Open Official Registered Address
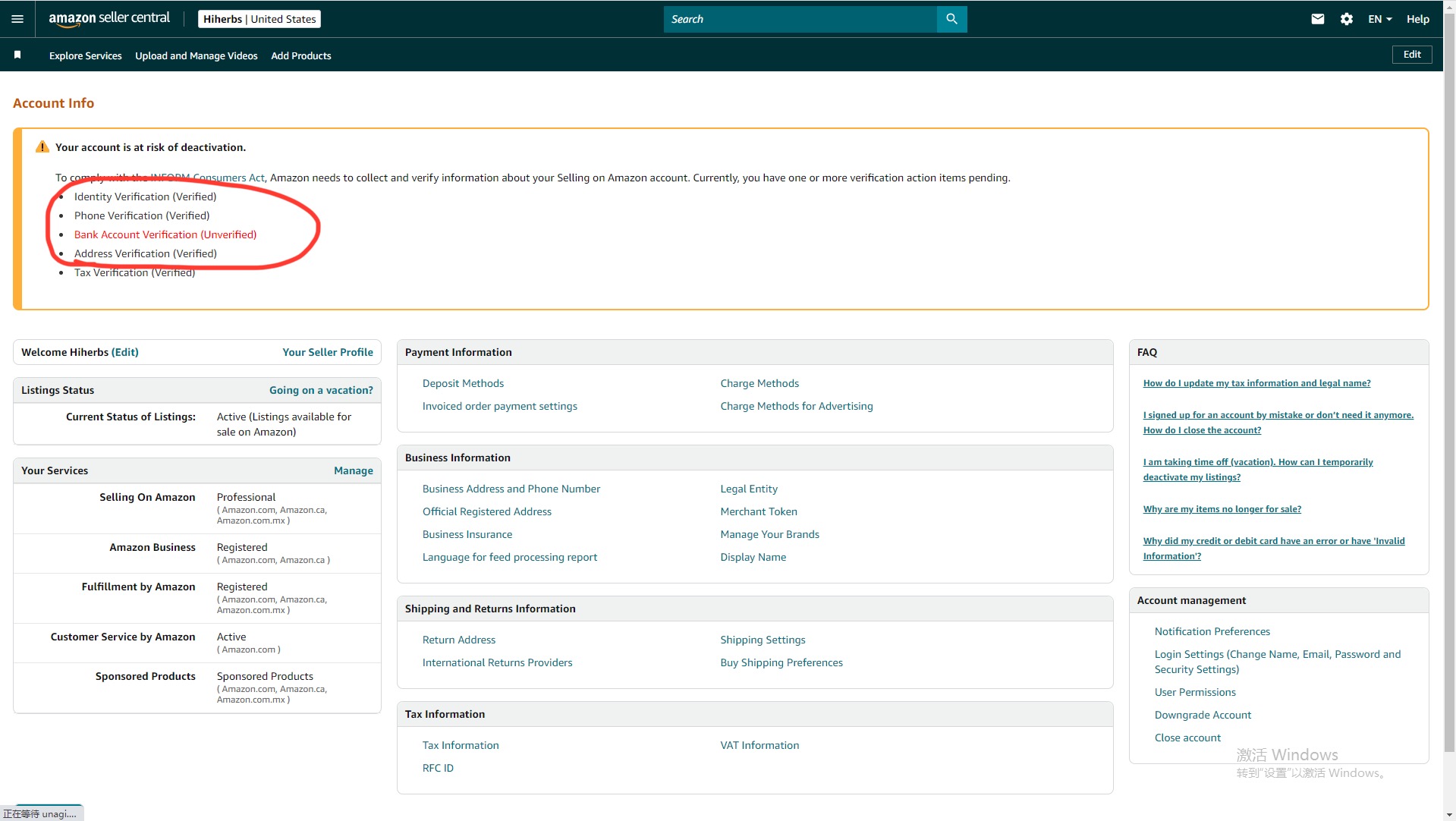Screen dimensions: 1456x821 487,511
